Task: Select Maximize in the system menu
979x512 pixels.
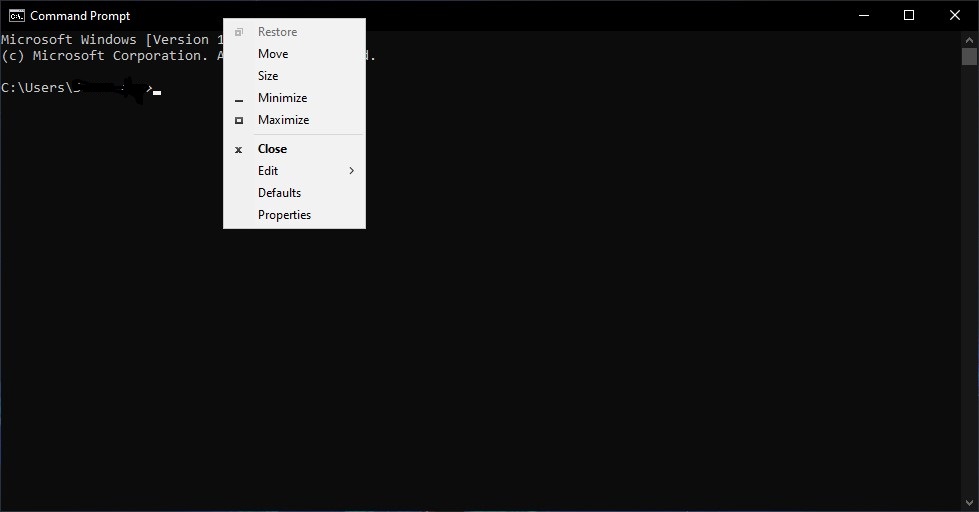Action: [x=294, y=120]
